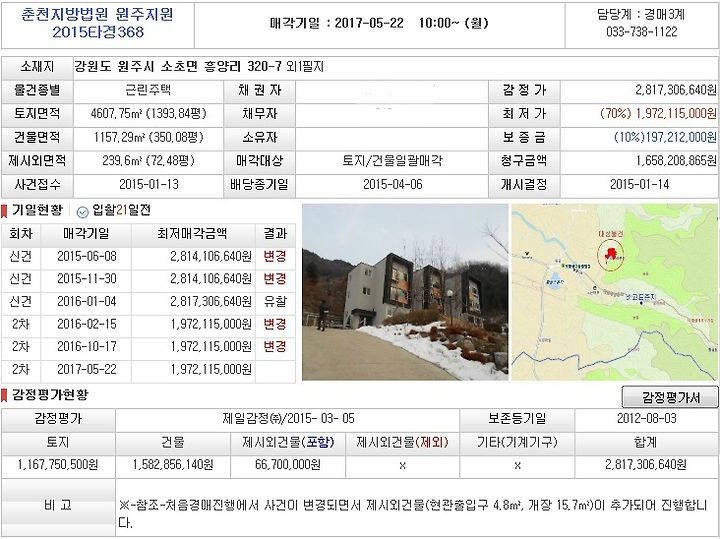Click the 입찰21일전 label
This screenshot has width=720, height=539.
click(x=121, y=211)
